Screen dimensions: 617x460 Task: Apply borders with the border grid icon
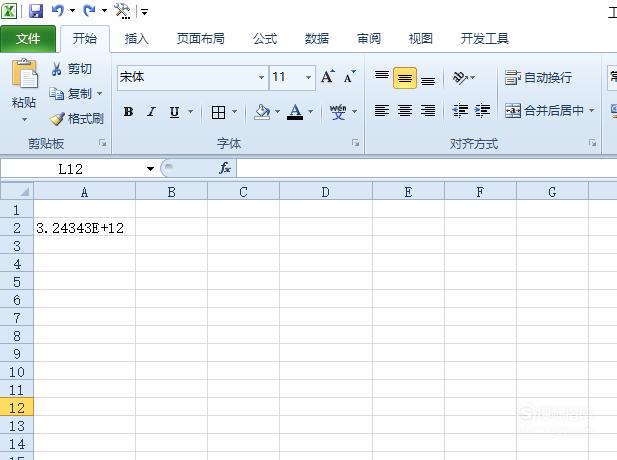(x=218, y=112)
